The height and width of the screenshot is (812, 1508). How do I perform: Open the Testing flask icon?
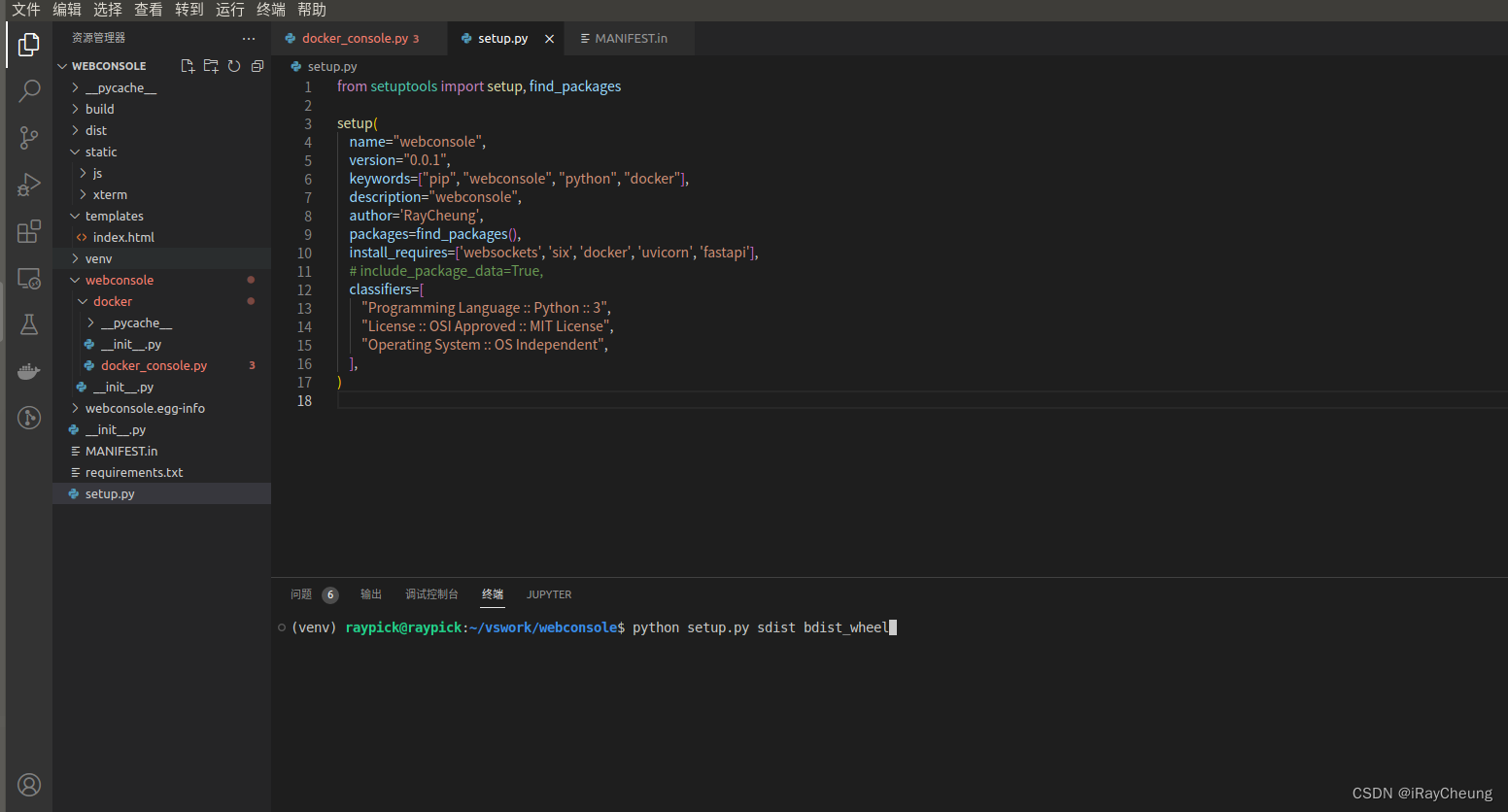point(29,324)
